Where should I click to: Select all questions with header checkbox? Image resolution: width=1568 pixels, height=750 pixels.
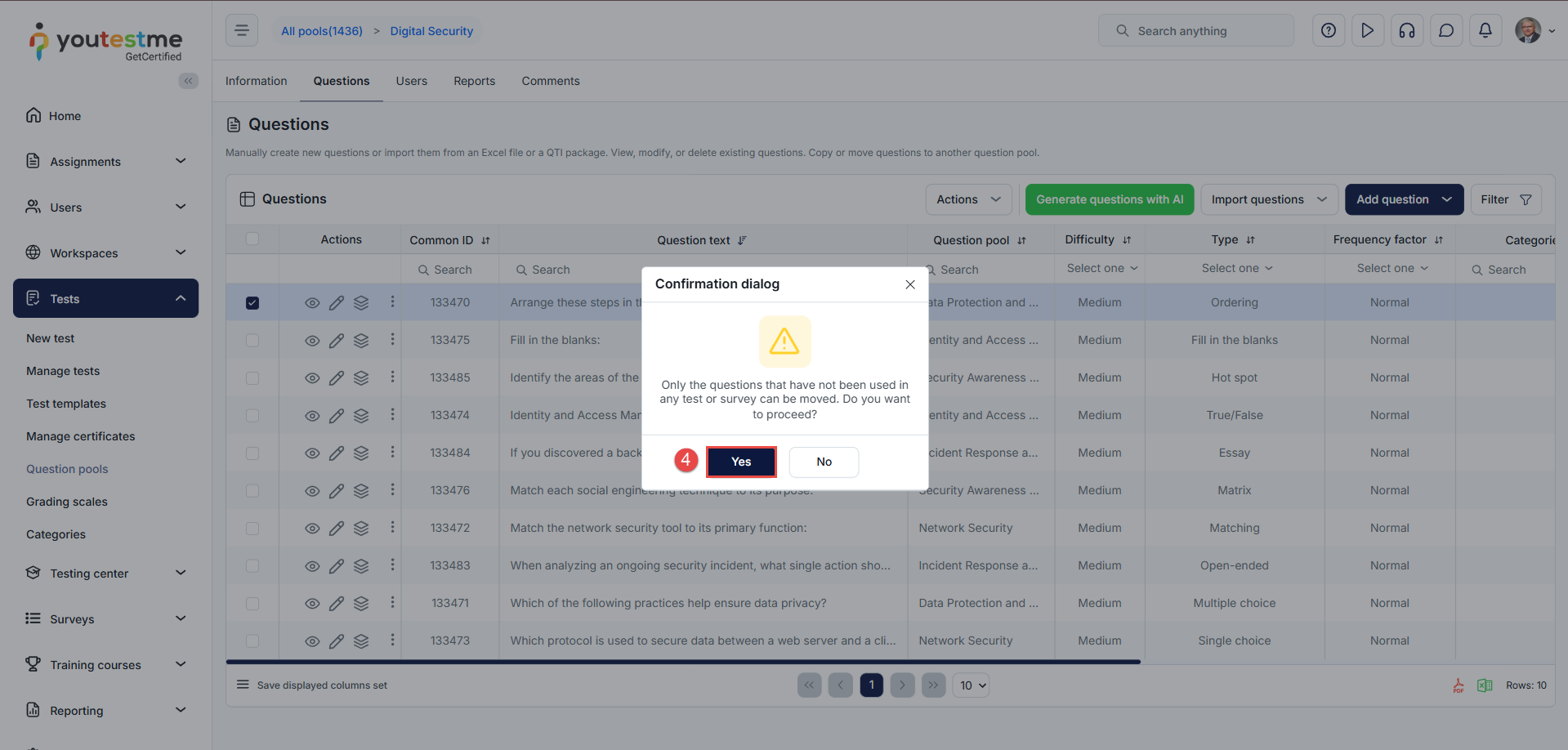point(252,239)
